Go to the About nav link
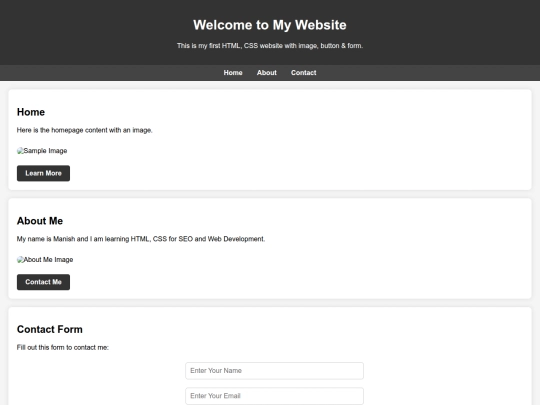 pos(267,73)
